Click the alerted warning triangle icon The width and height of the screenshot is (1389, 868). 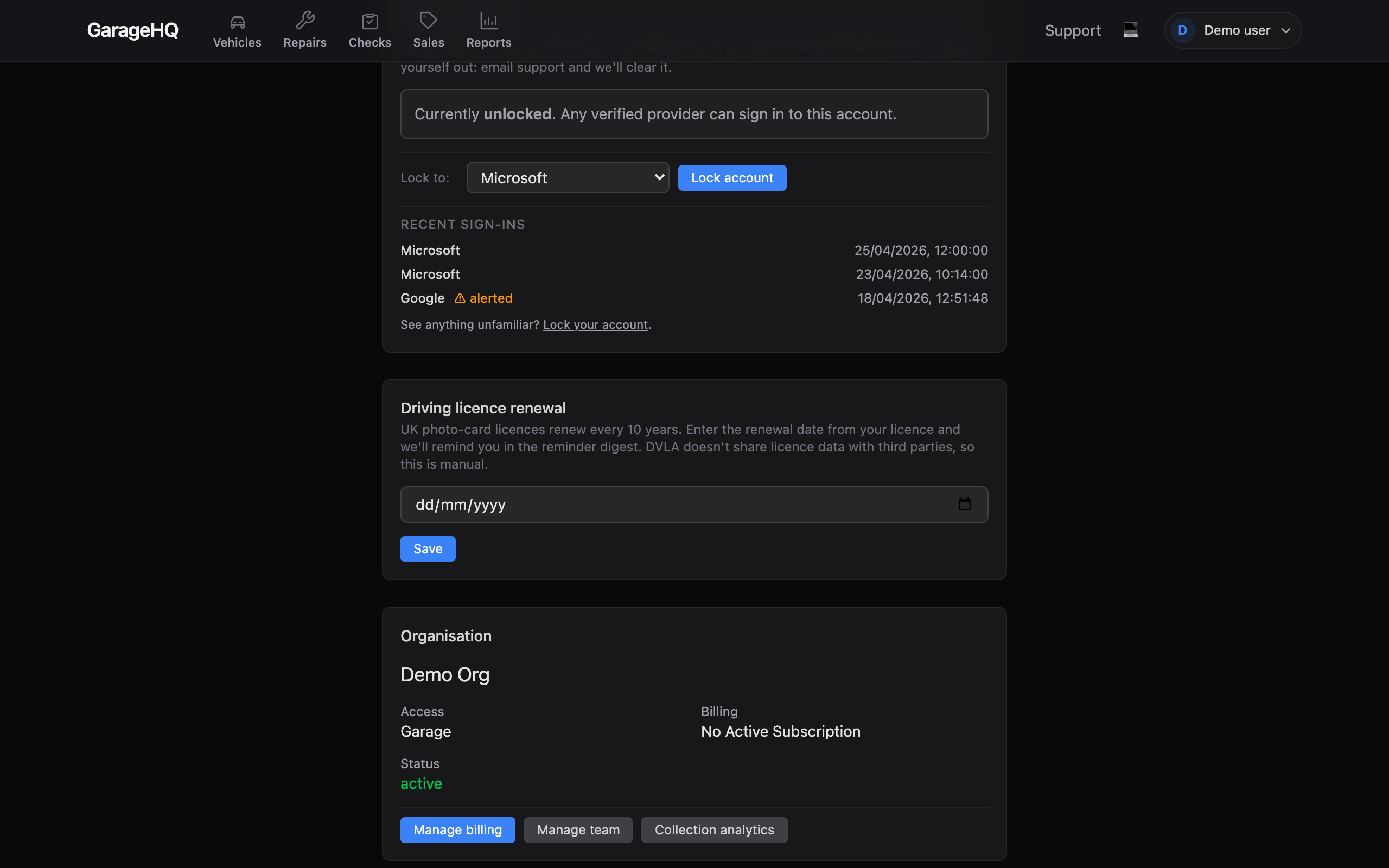click(460, 298)
